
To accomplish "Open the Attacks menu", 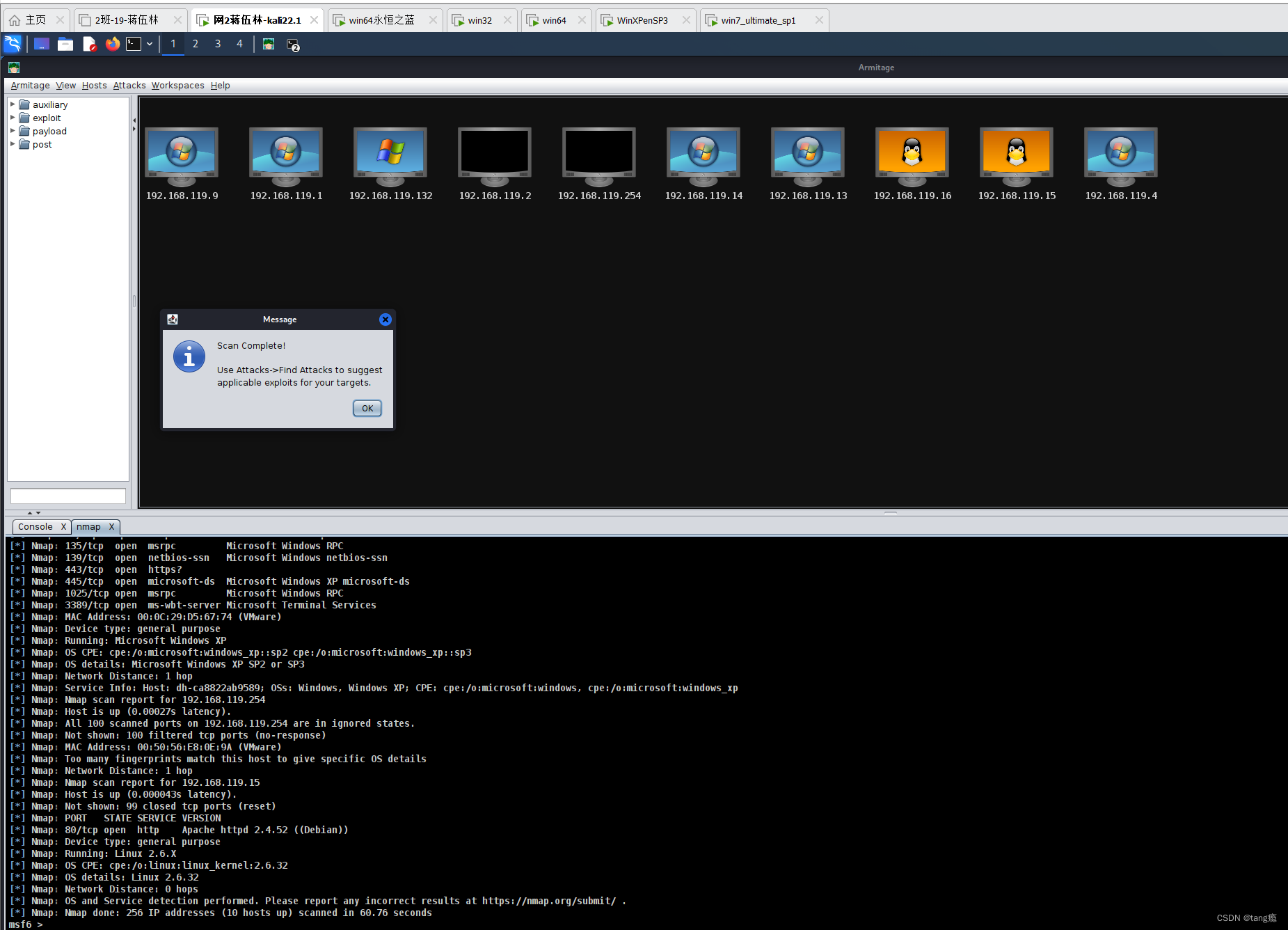I will (x=129, y=86).
